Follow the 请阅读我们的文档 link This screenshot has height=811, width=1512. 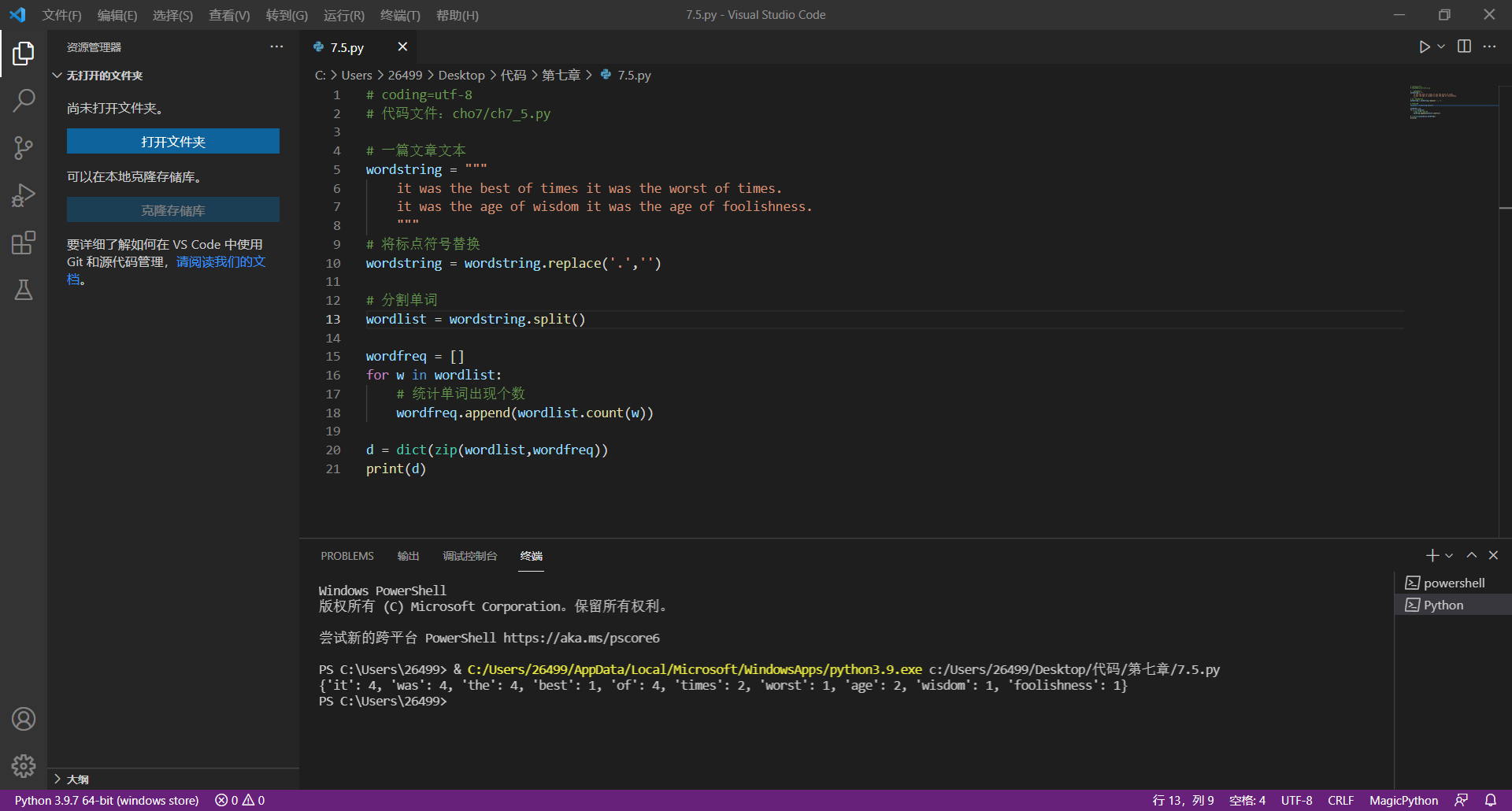click(x=220, y=262)
